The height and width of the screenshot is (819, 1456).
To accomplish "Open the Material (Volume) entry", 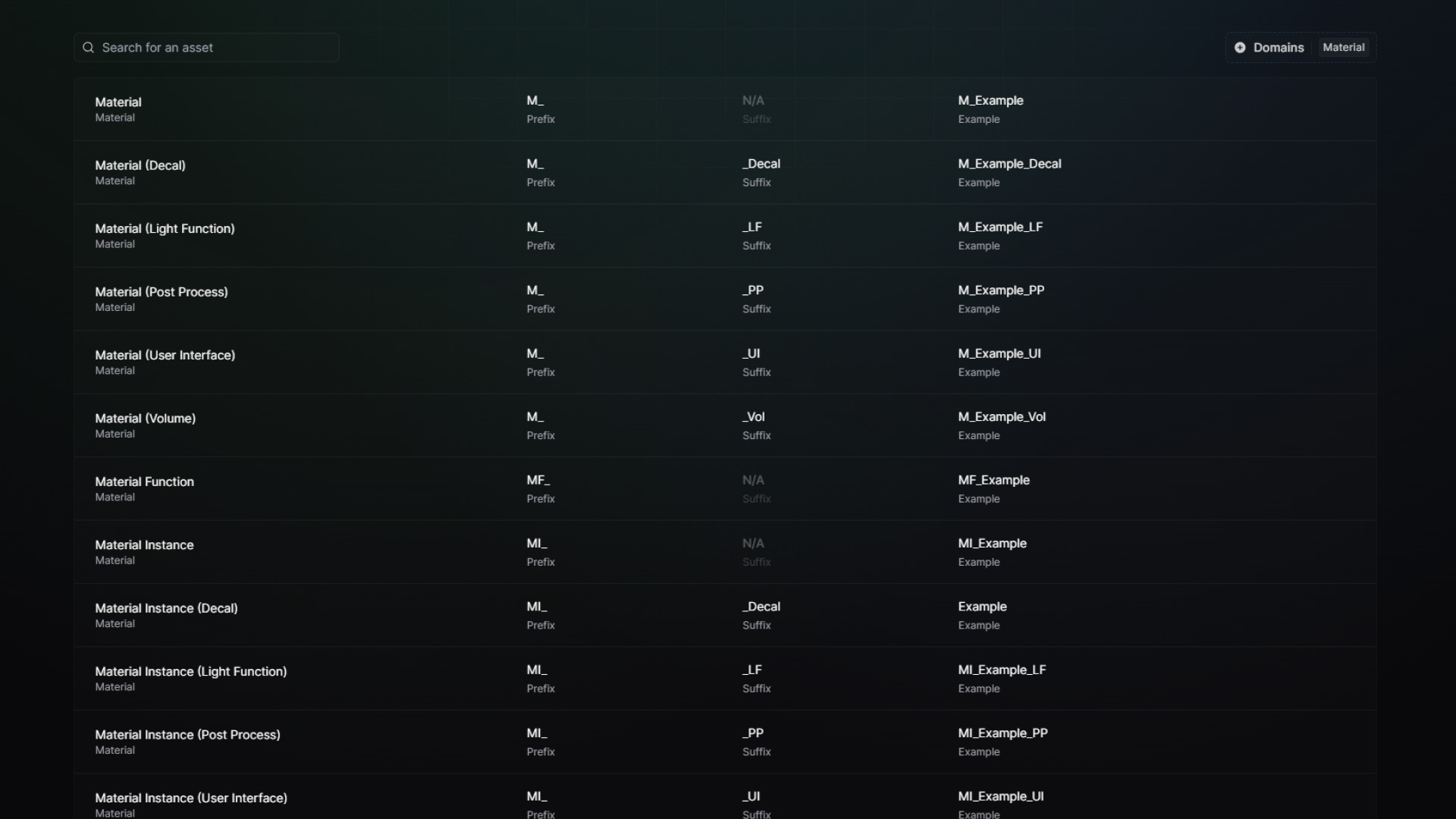I will pyautogui.click(x=303, y=424).
